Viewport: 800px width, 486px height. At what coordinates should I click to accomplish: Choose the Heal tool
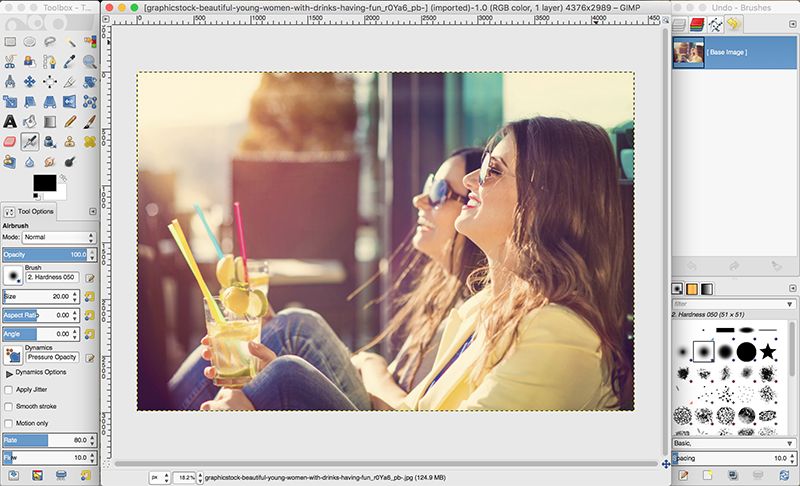pyautogui.click(x=90, y=141)
